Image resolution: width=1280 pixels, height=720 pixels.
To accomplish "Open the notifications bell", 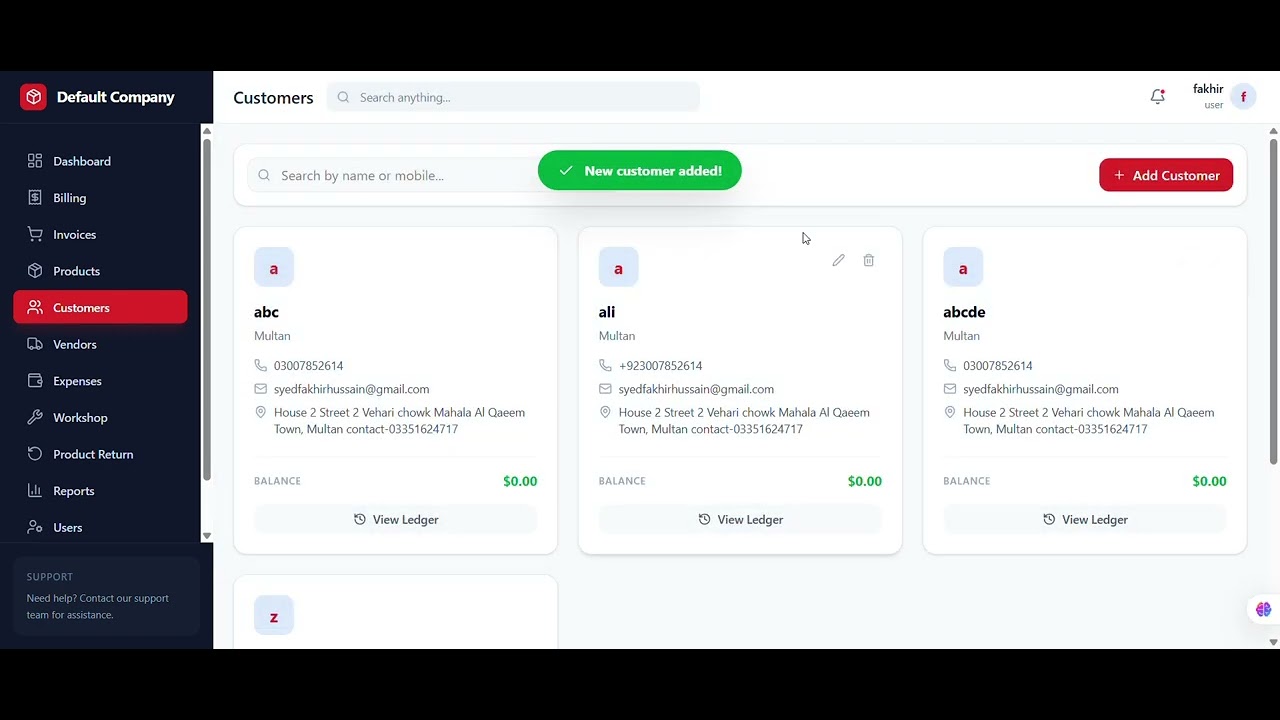I will point(1157,97).
